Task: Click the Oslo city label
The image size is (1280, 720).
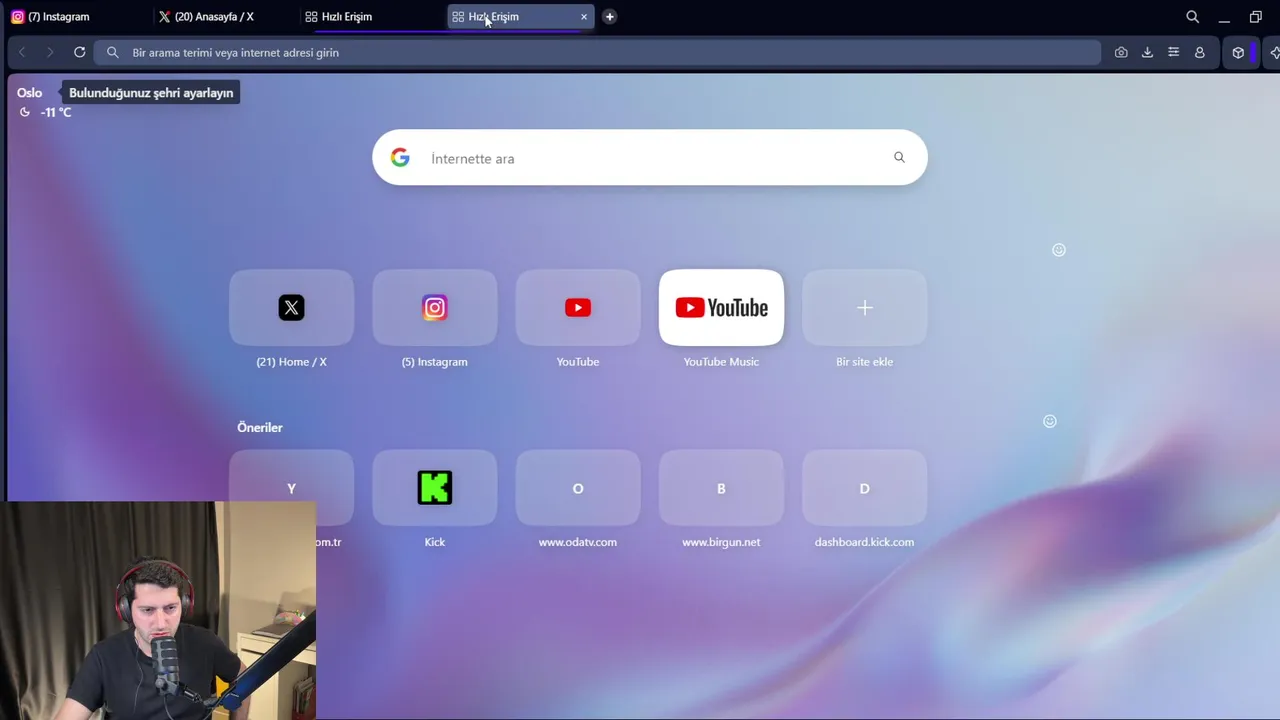Action: click(29, 93)
